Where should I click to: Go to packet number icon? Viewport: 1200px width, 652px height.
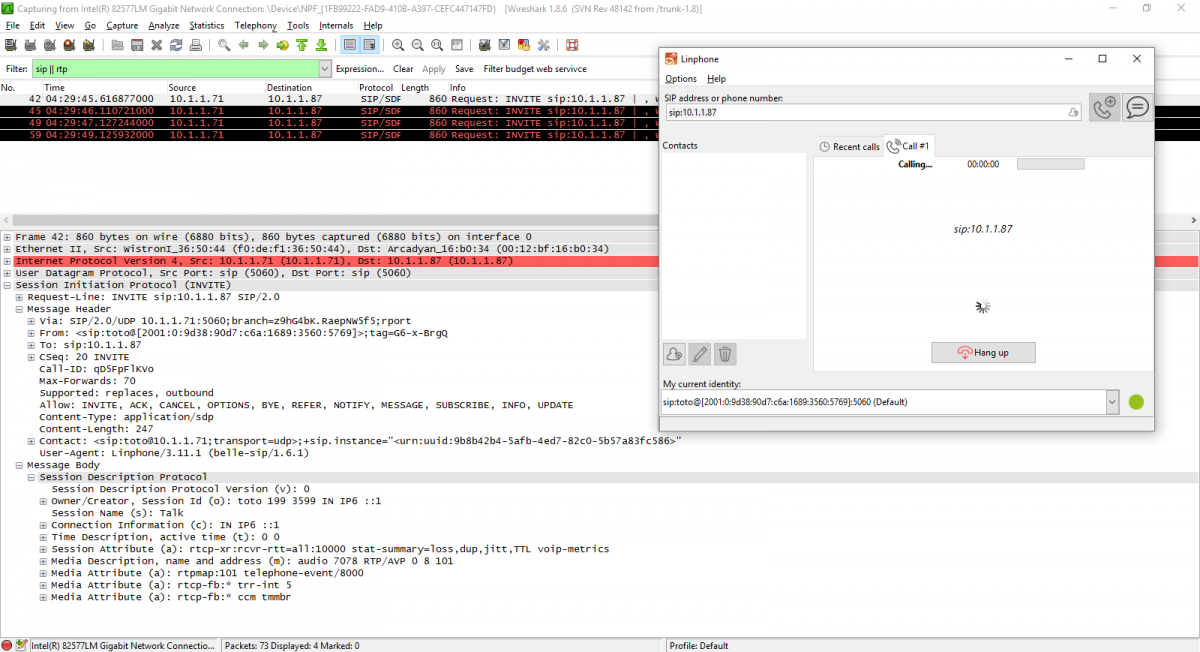click(282, 45)
